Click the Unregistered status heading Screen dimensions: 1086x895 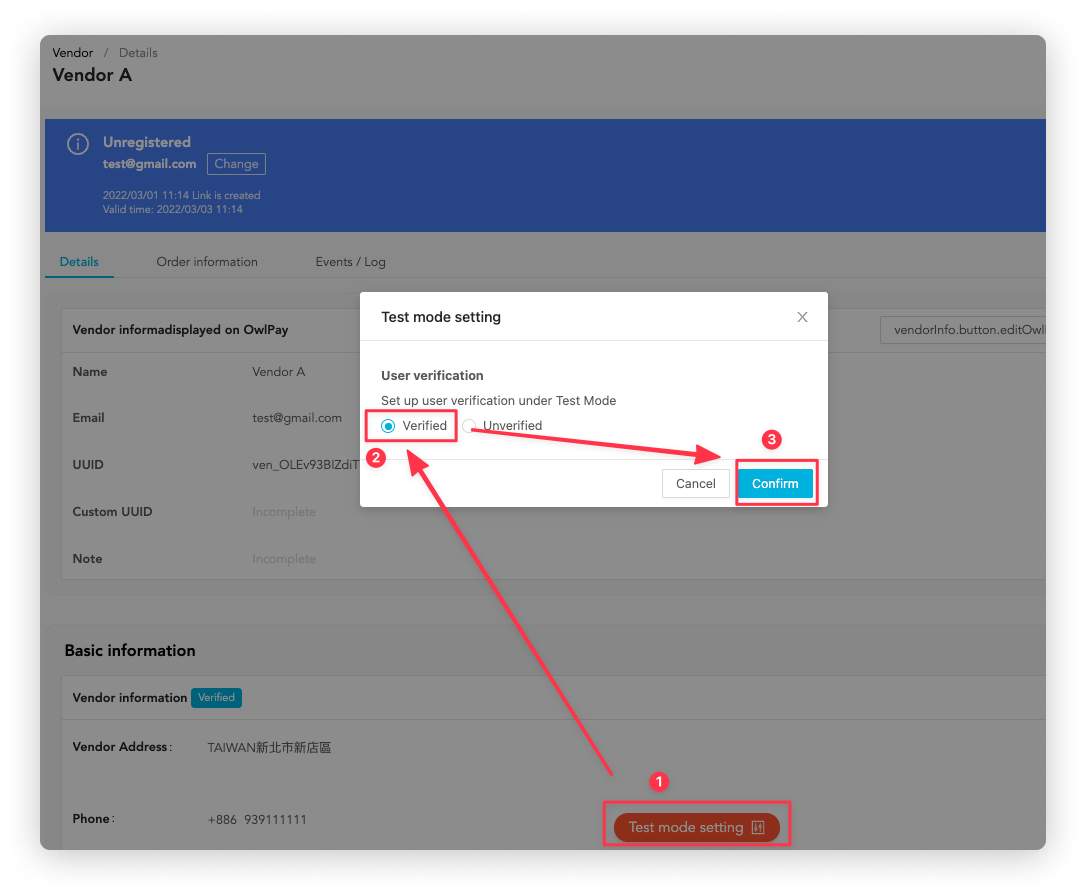pyautogui.click(x=147, y=142)
